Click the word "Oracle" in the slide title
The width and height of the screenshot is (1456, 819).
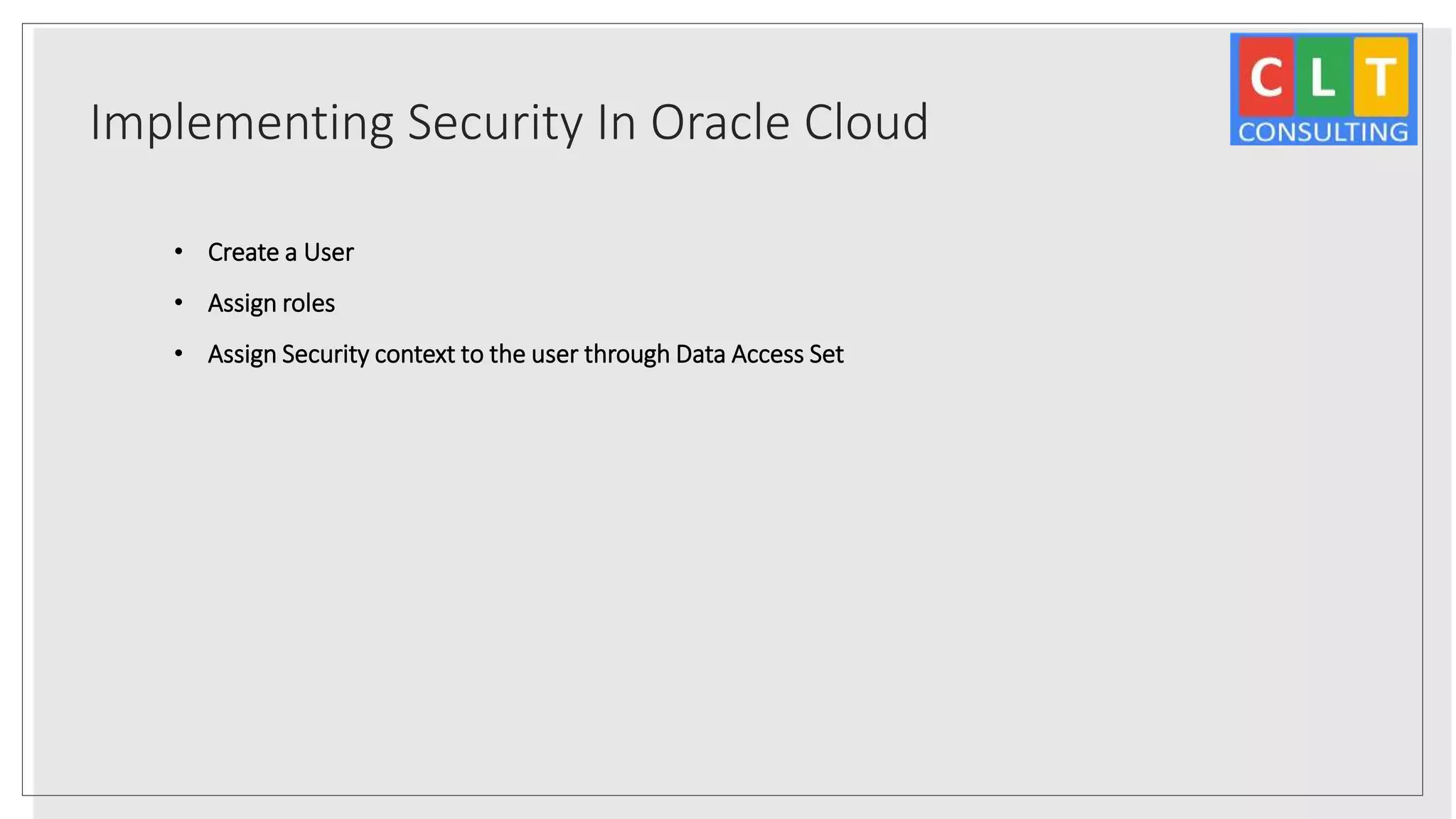tap(719, 122)
